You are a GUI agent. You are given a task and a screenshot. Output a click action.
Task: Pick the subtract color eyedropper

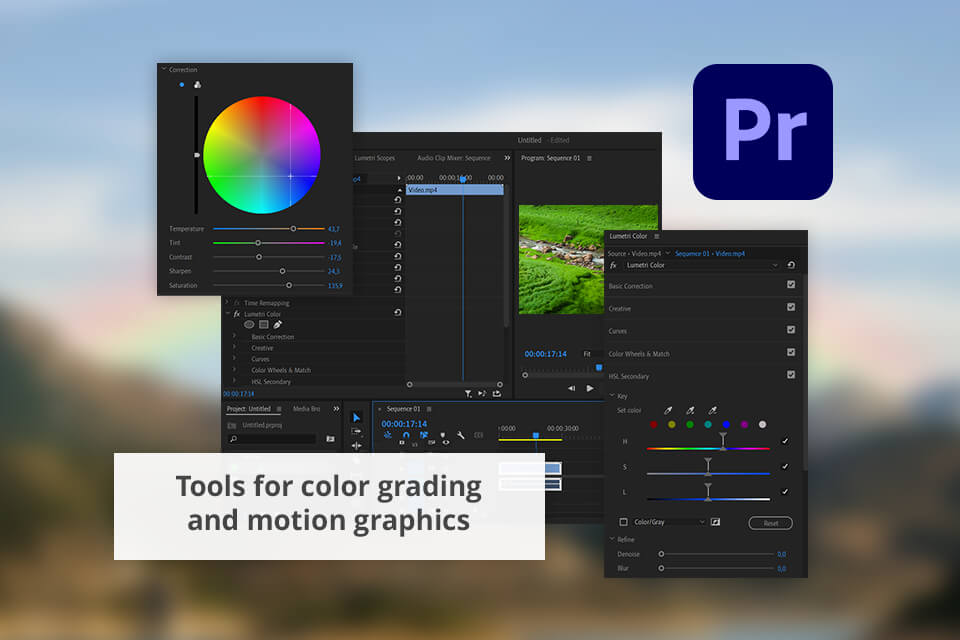713,410
